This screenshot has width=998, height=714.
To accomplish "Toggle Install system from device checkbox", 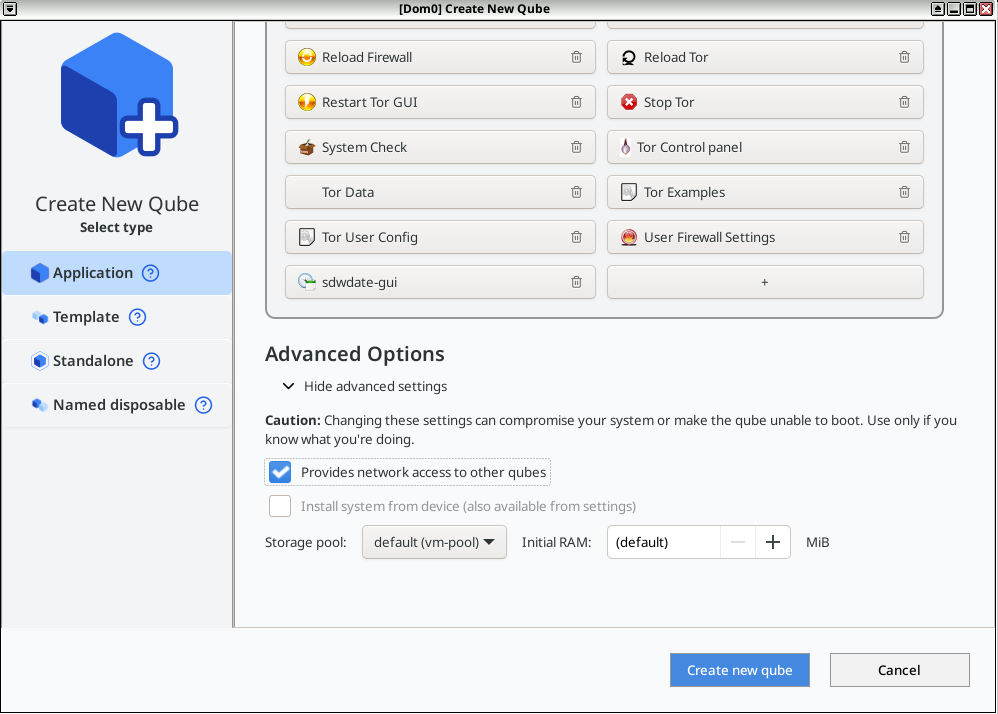I will point(280,506).
